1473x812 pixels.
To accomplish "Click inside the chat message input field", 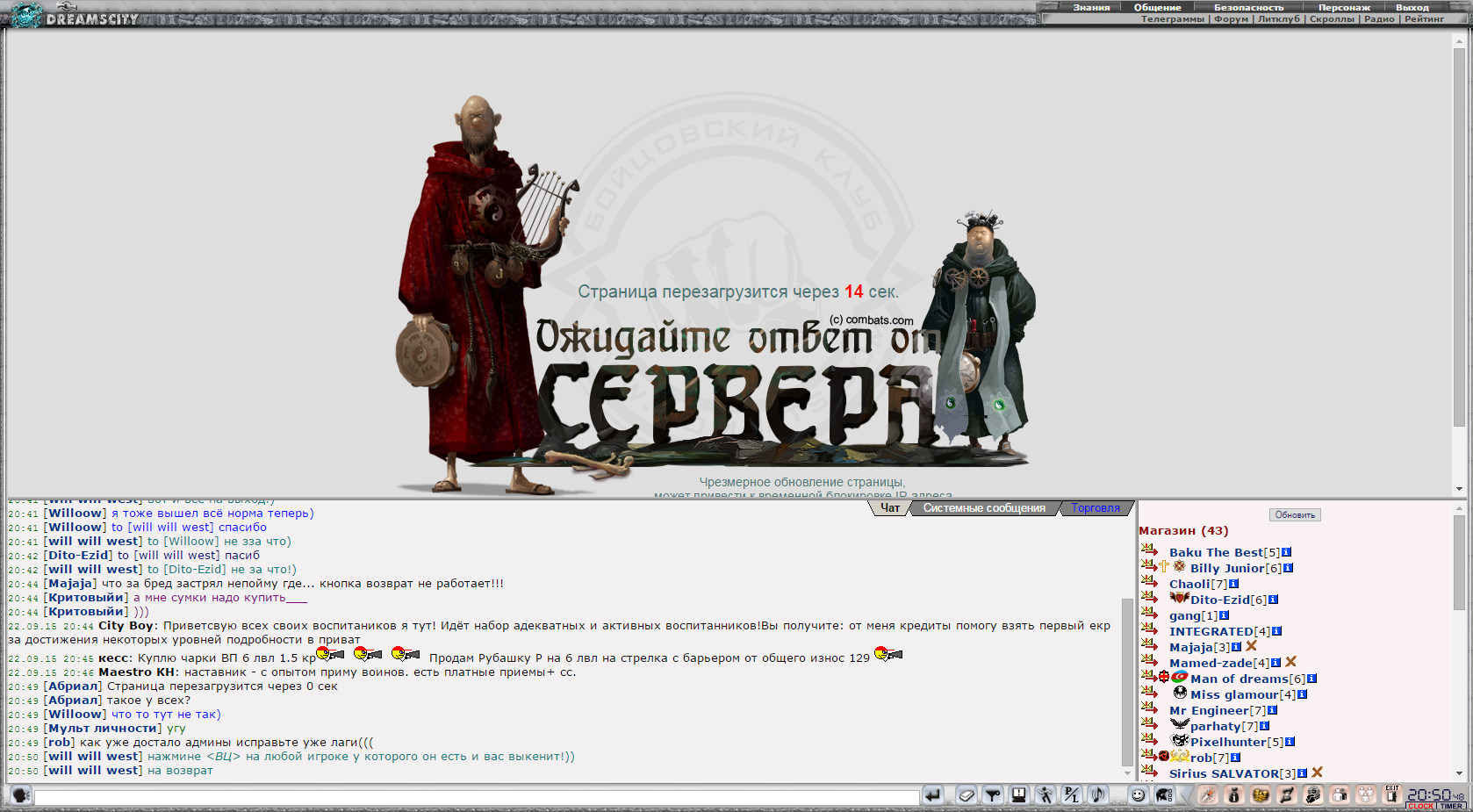I will (477, 797).
